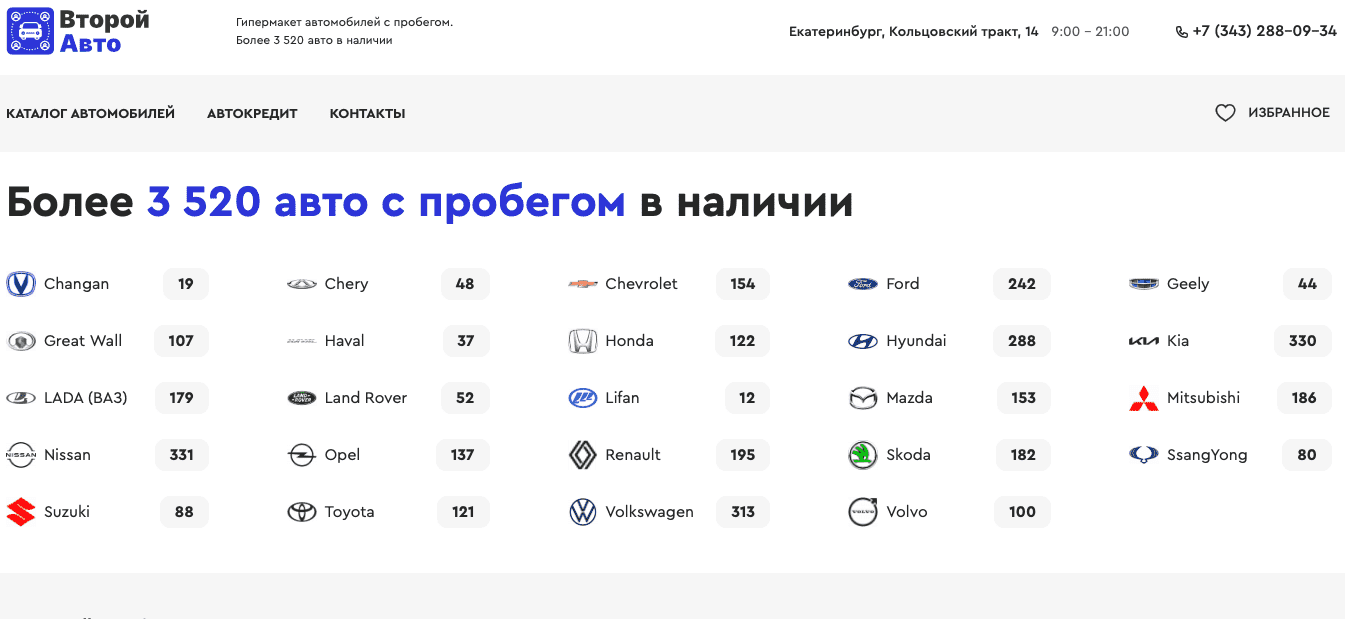Click the Mitsubishi logo icon
1345x619 pixels.
(1145, 397)
